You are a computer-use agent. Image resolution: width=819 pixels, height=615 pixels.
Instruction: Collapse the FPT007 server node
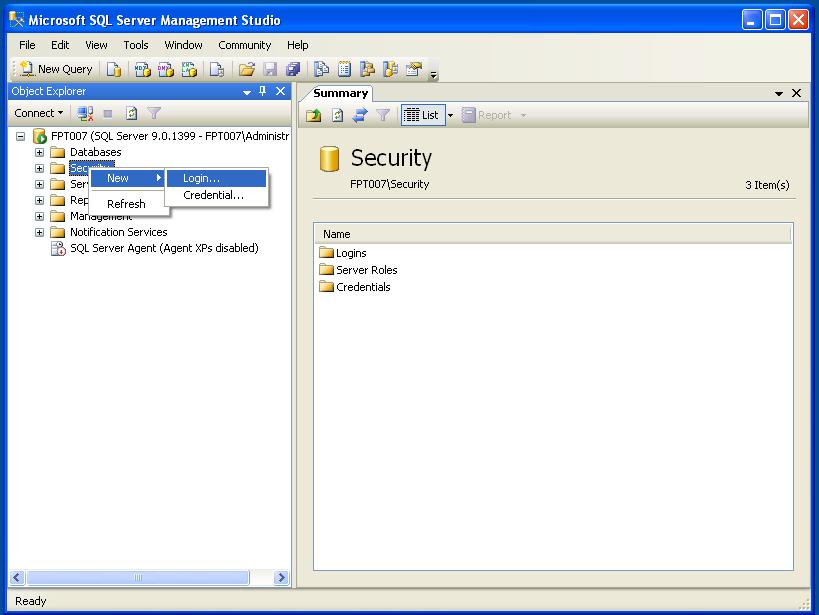pyautogui.click(x=20, y=136)
